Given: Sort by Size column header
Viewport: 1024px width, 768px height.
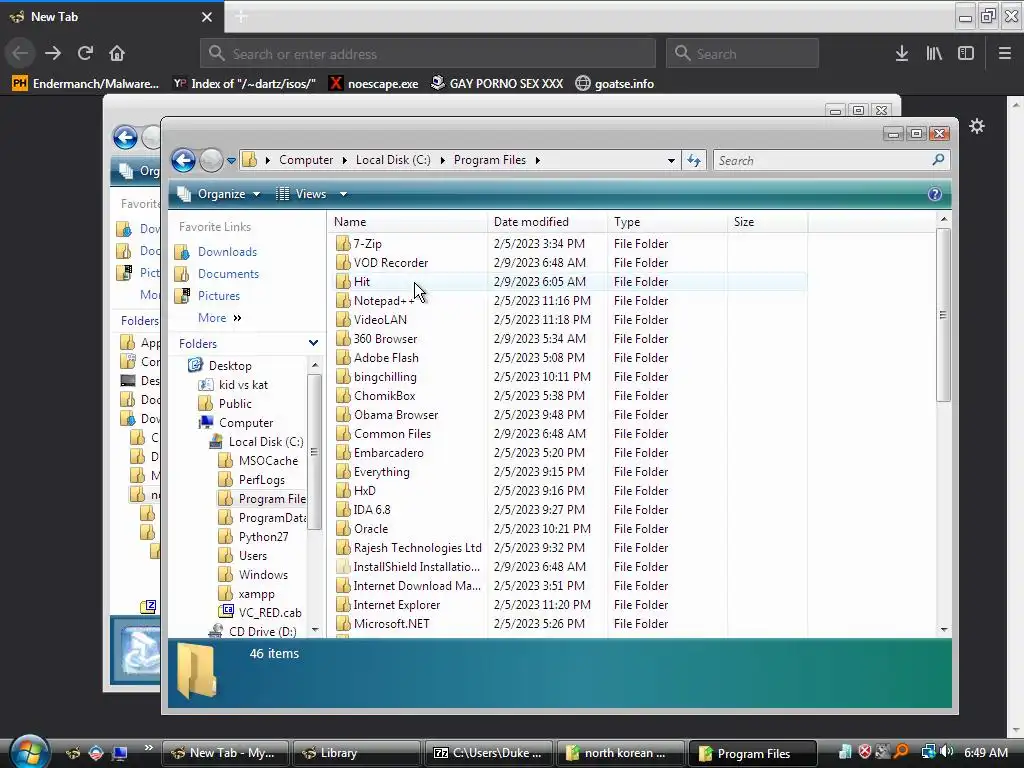Looking at the screenshot, I should coord(767,222).
